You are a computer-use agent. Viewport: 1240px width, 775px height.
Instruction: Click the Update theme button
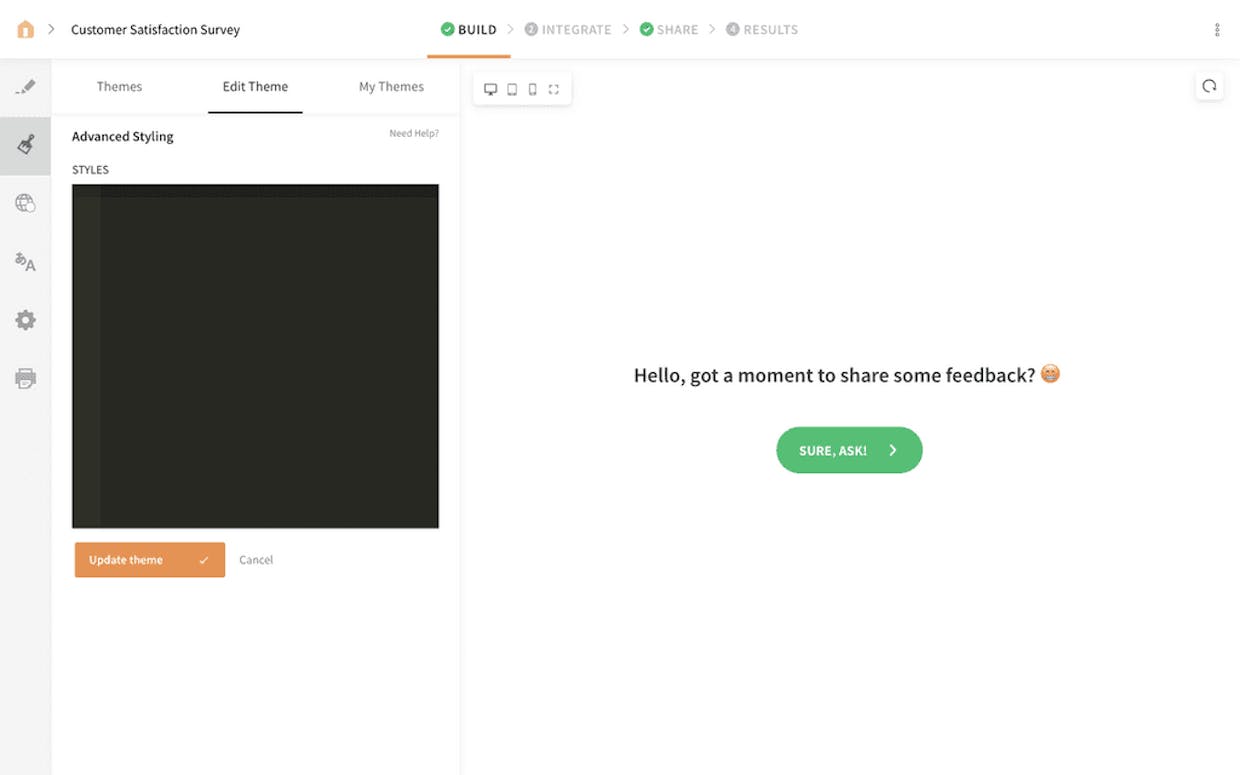pos(150,560)
